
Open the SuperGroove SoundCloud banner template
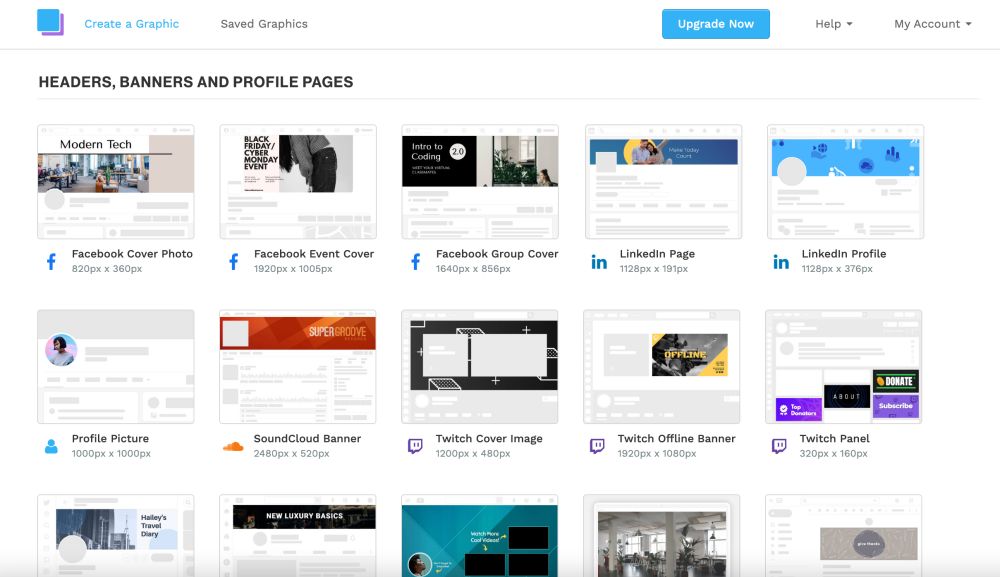pos(297,363)
